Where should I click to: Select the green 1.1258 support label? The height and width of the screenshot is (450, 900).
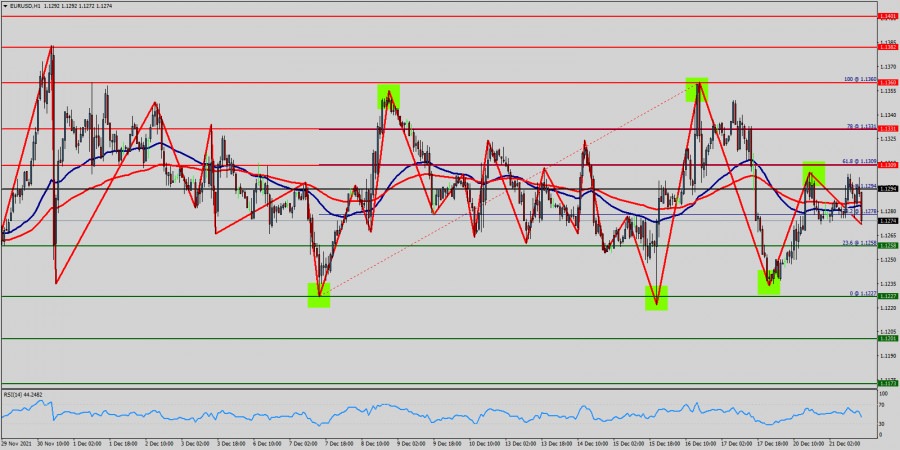887,245
